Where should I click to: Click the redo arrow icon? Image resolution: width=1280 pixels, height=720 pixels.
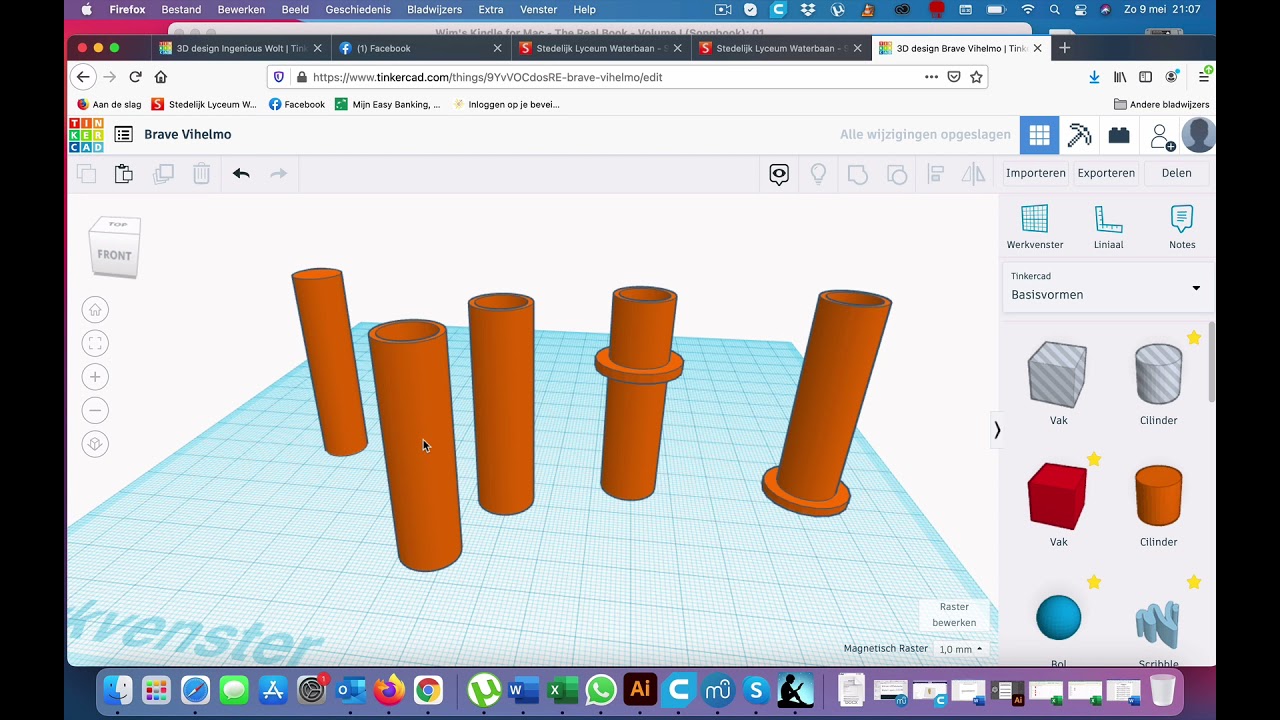click(x=279, y=174)
